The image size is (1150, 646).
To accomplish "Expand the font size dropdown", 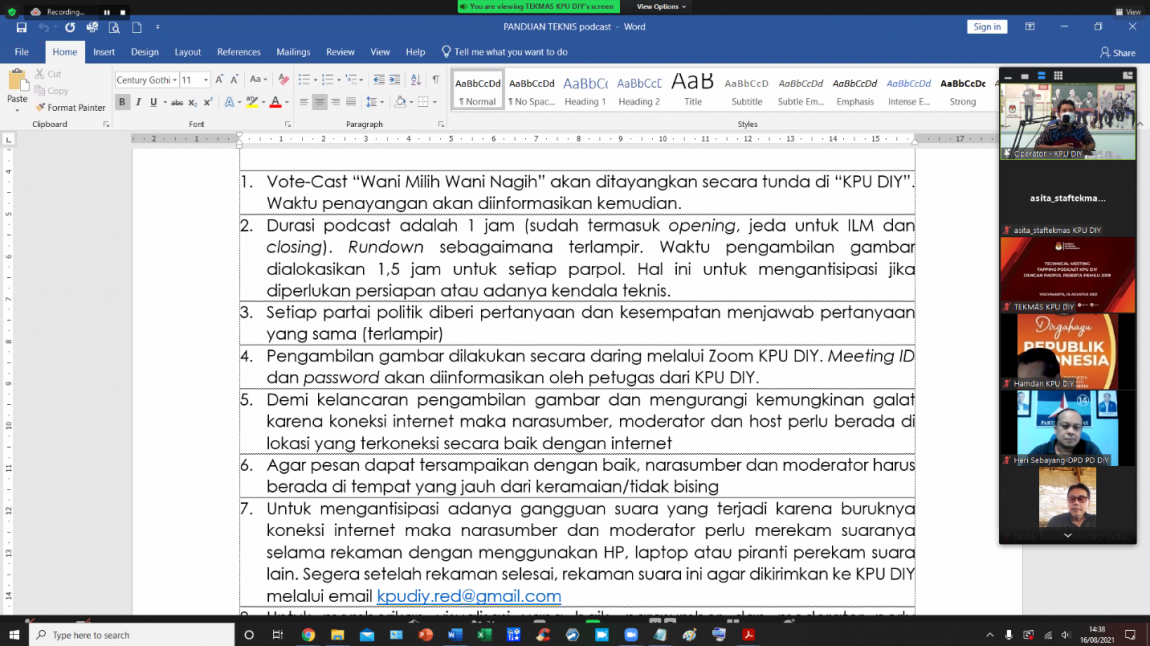I will point(206,80).
